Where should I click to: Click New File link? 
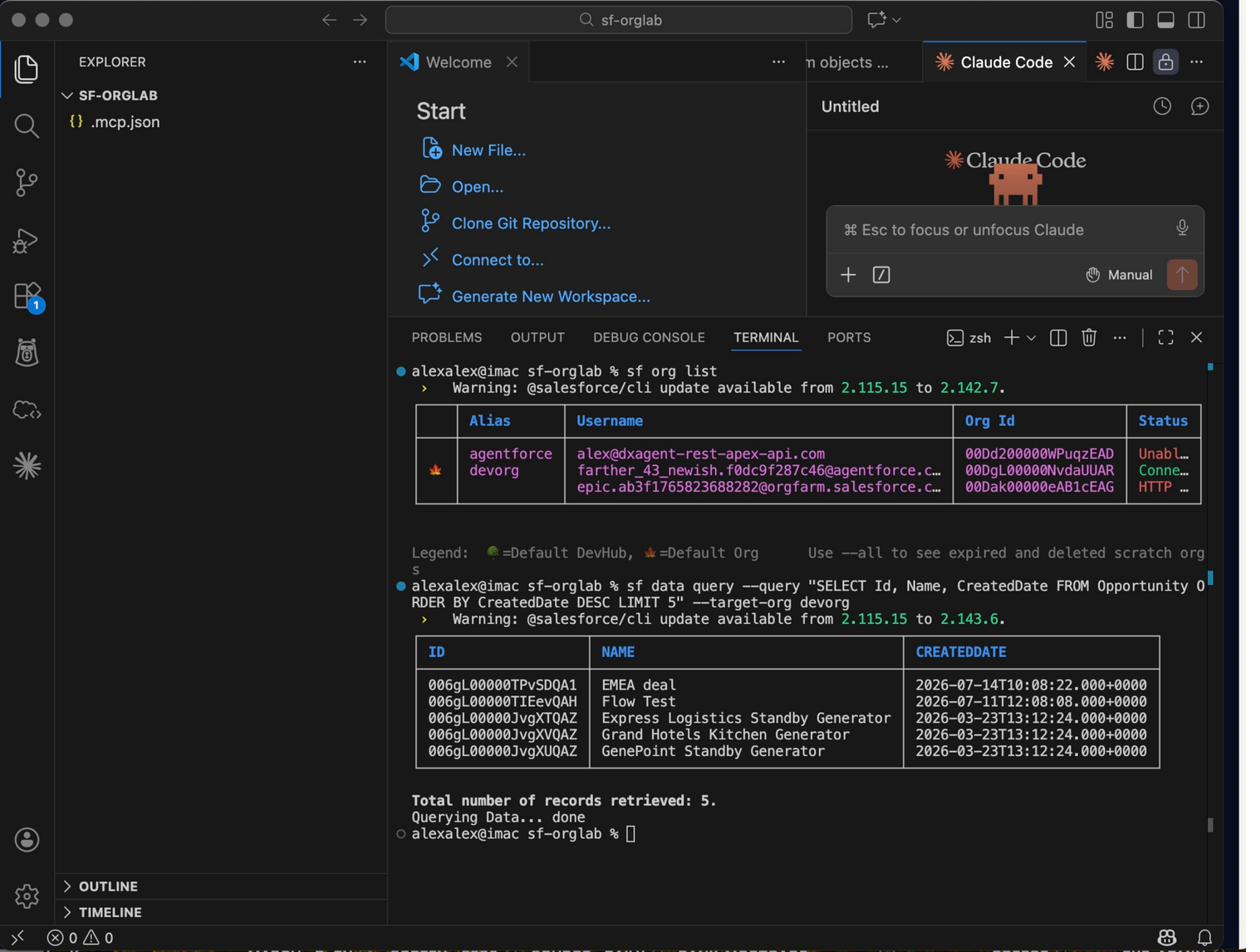pos(488,150)
